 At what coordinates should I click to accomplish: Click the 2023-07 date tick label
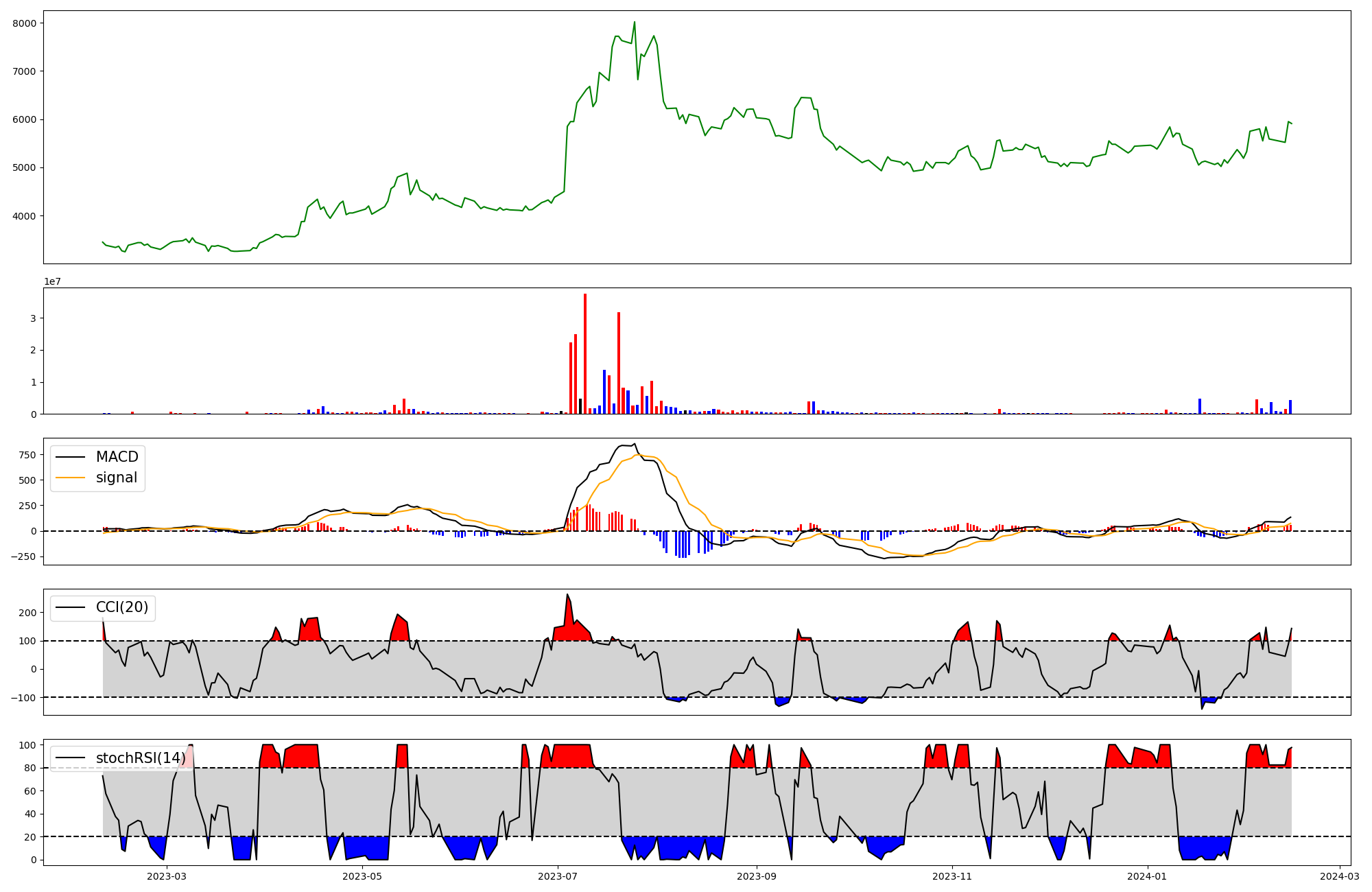click(558, 876)
